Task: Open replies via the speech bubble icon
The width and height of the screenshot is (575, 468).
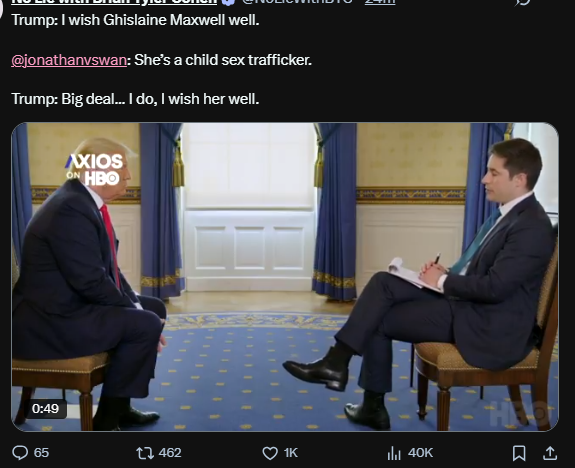Action: tap(20, 453)
